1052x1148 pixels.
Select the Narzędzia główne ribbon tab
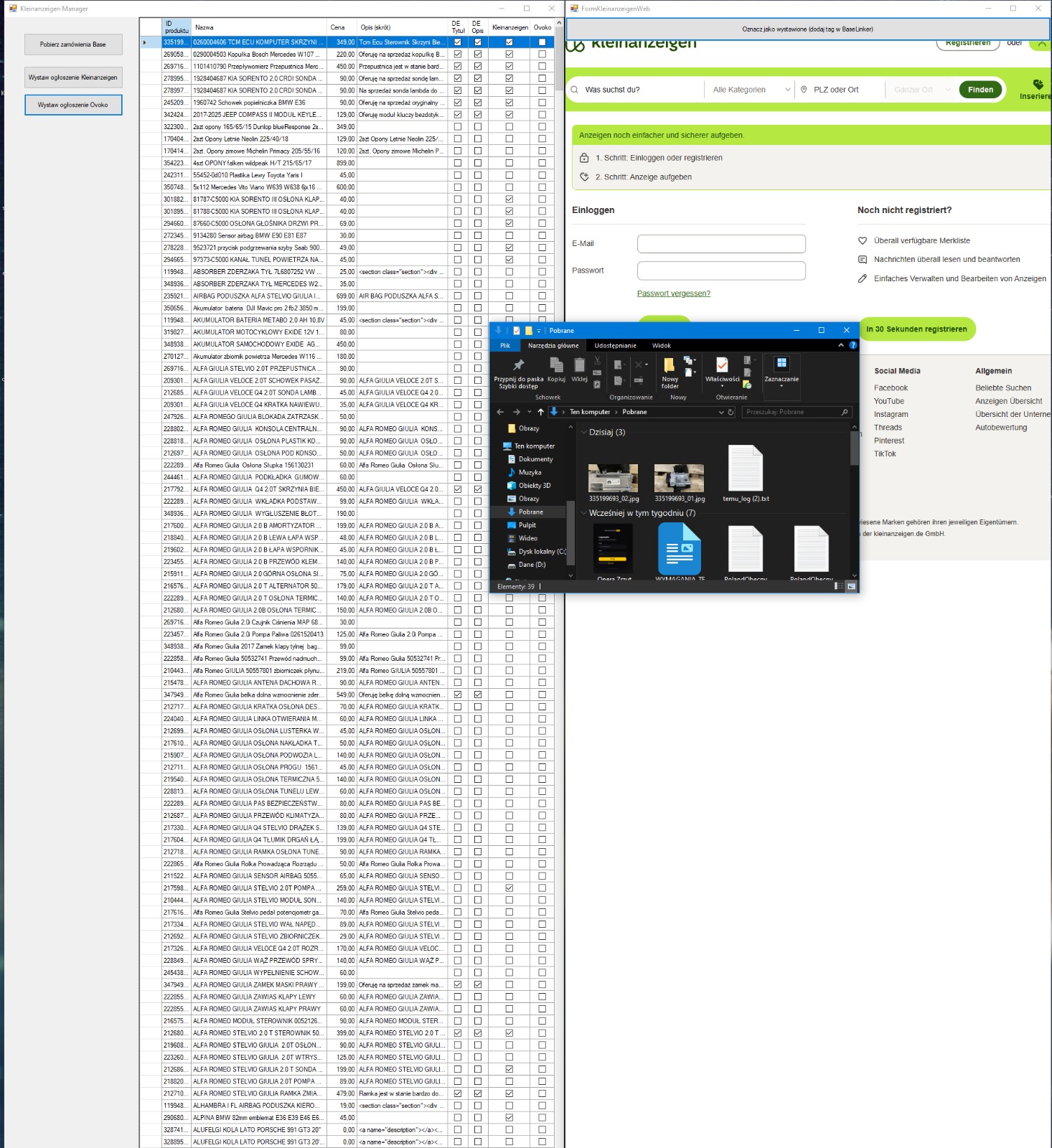pyautogui.click(x=553, y=345)
